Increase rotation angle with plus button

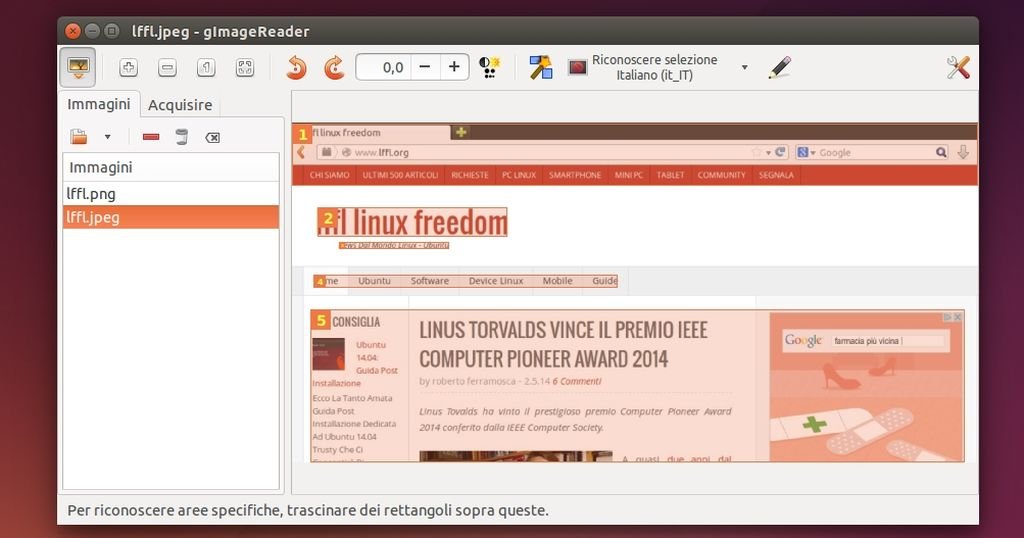pyautogui.click(x=454, y=67)
